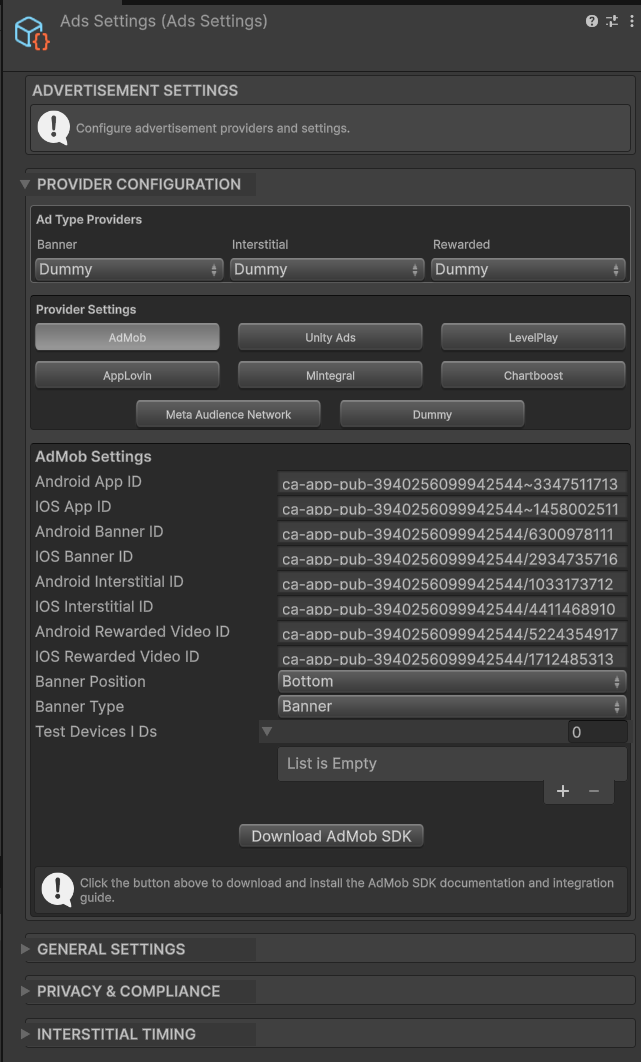Viewport: 641px width, 1062px height.
Task: Click the Android Interstitial ID field
Action: pyautogui.click(x=453, y=583)
